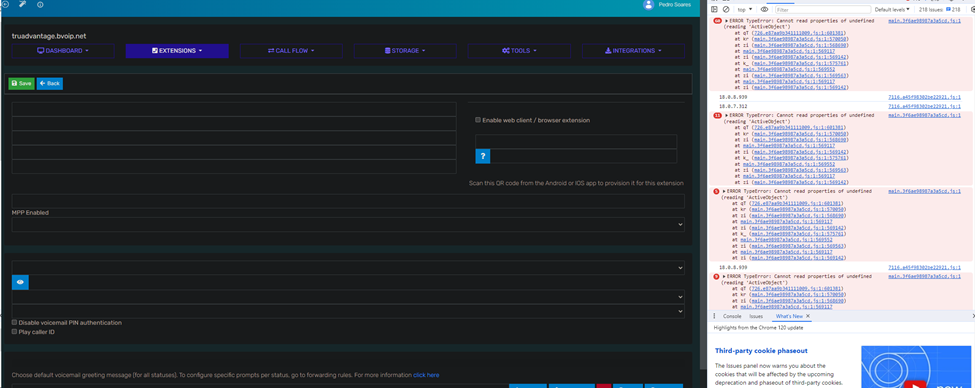The image size is (975, 388).
Task: Click the blue issues count badge 218
Action: [953, 9]
